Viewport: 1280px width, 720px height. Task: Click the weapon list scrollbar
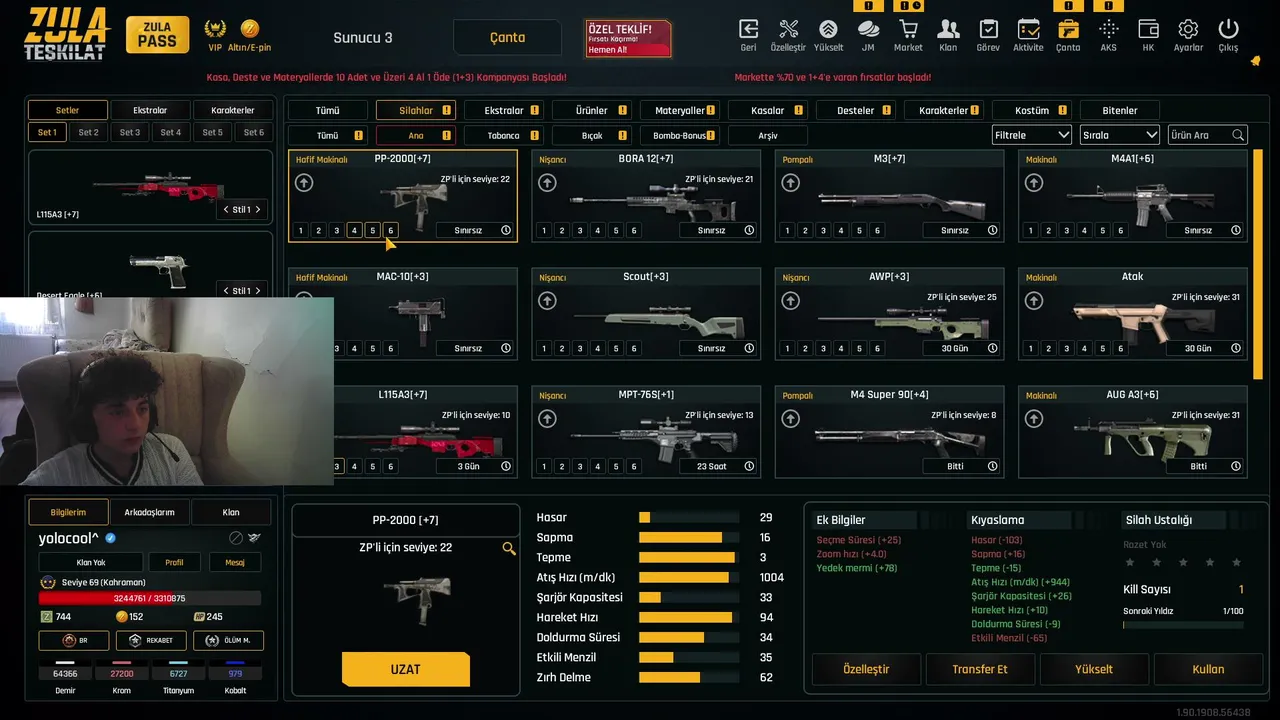pyautogui.click(x=1259, y=265)
